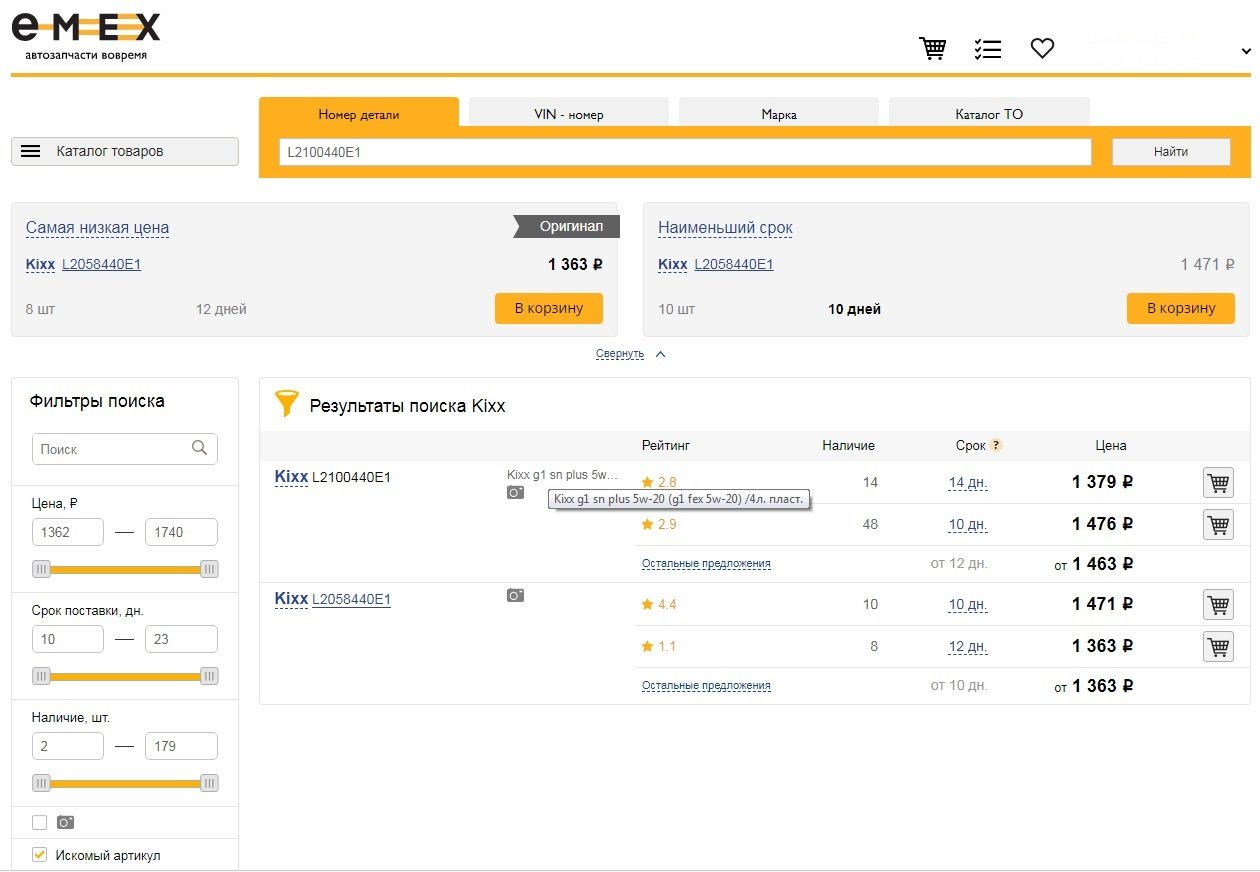
Task: Click the chevron next to Свернуть
Action: [660, 354]
